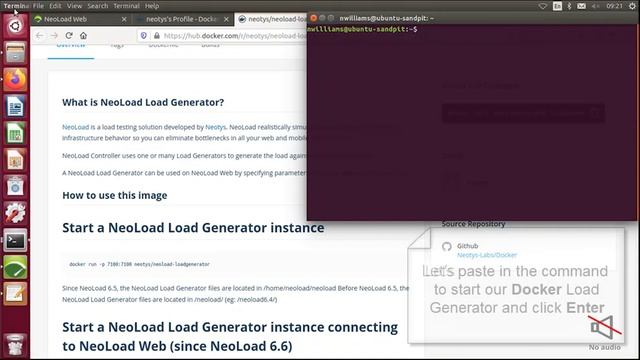
Task: Open the Trash in the dock
Action: 15,344
